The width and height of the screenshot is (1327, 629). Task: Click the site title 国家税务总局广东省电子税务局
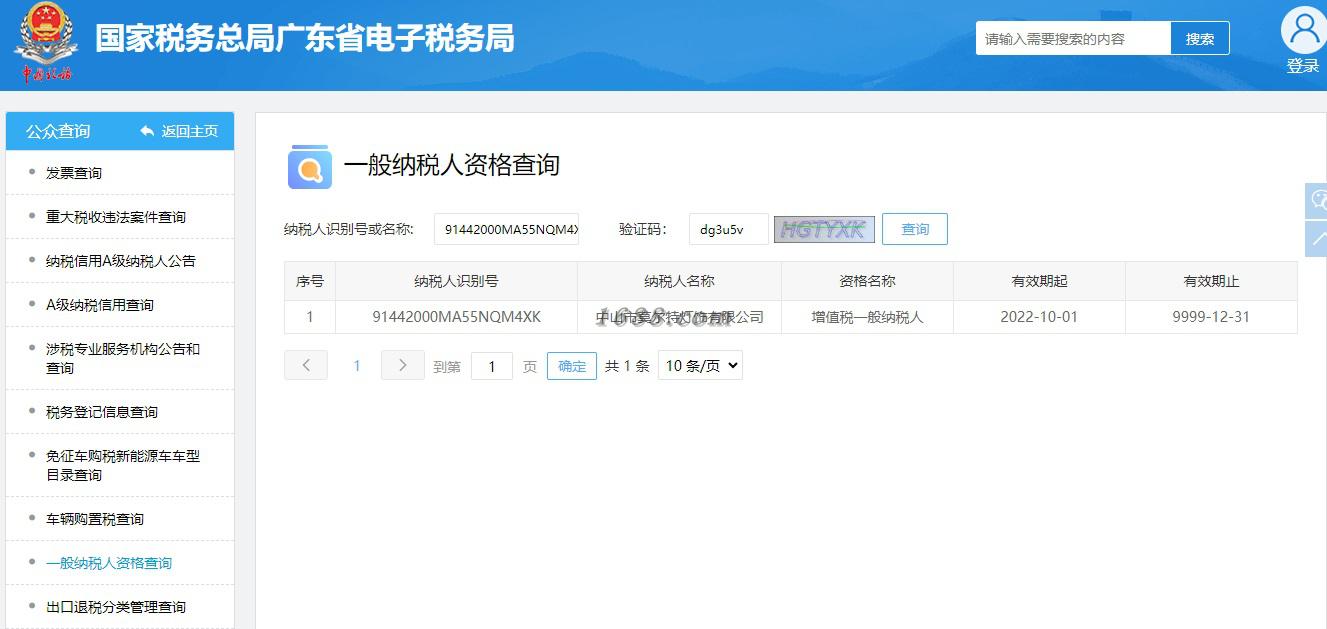[x=304, y=39]
